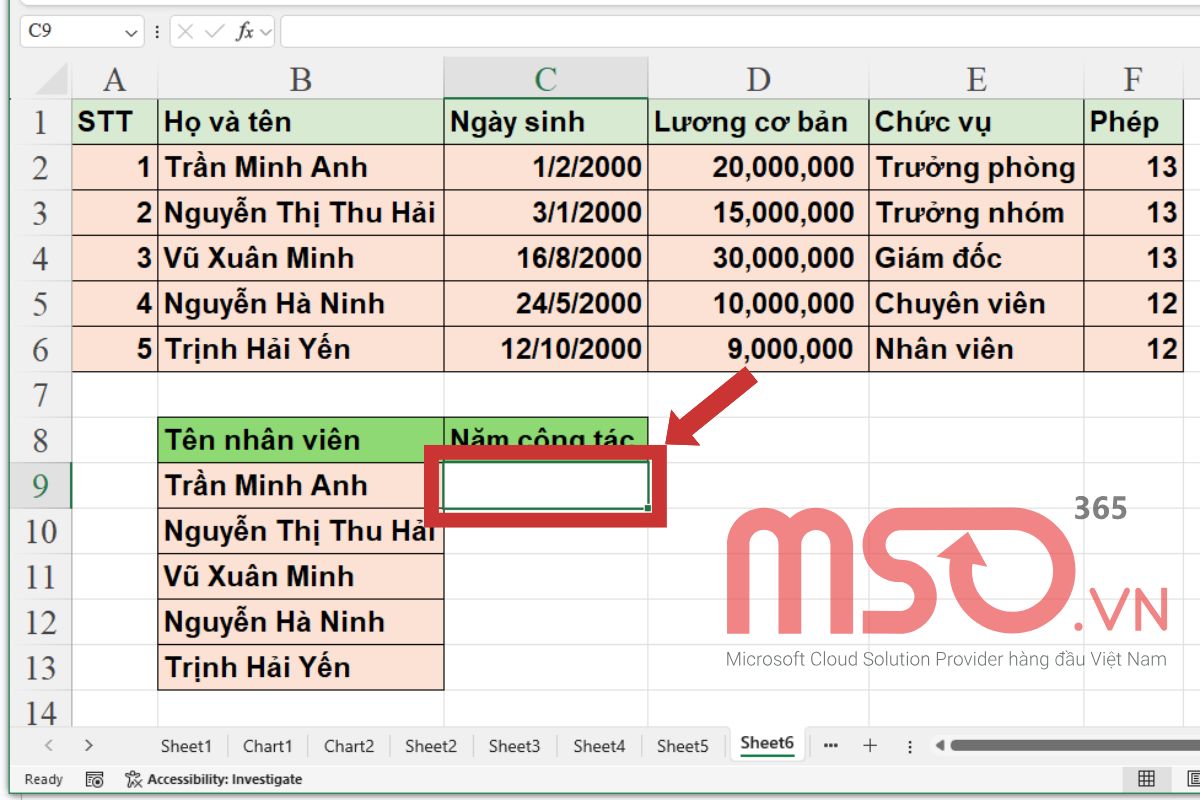The height and width of the screenshot is (800, 1200).
Task: Click inside the formula bar input
Action: 740,31
